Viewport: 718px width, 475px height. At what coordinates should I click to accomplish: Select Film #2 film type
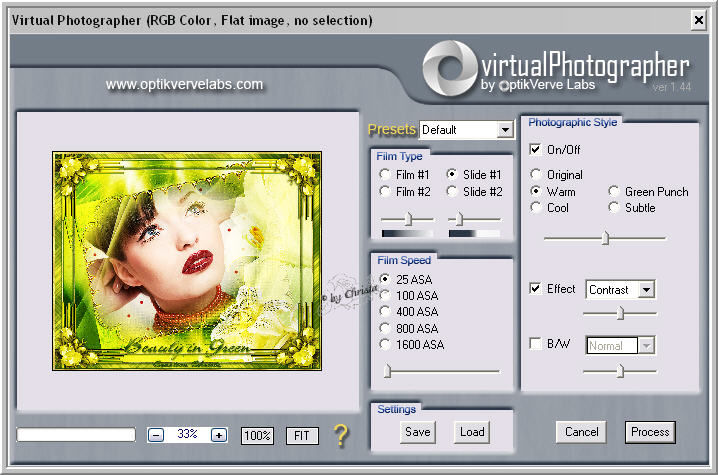pyautogui.click(x=385, y=191)
